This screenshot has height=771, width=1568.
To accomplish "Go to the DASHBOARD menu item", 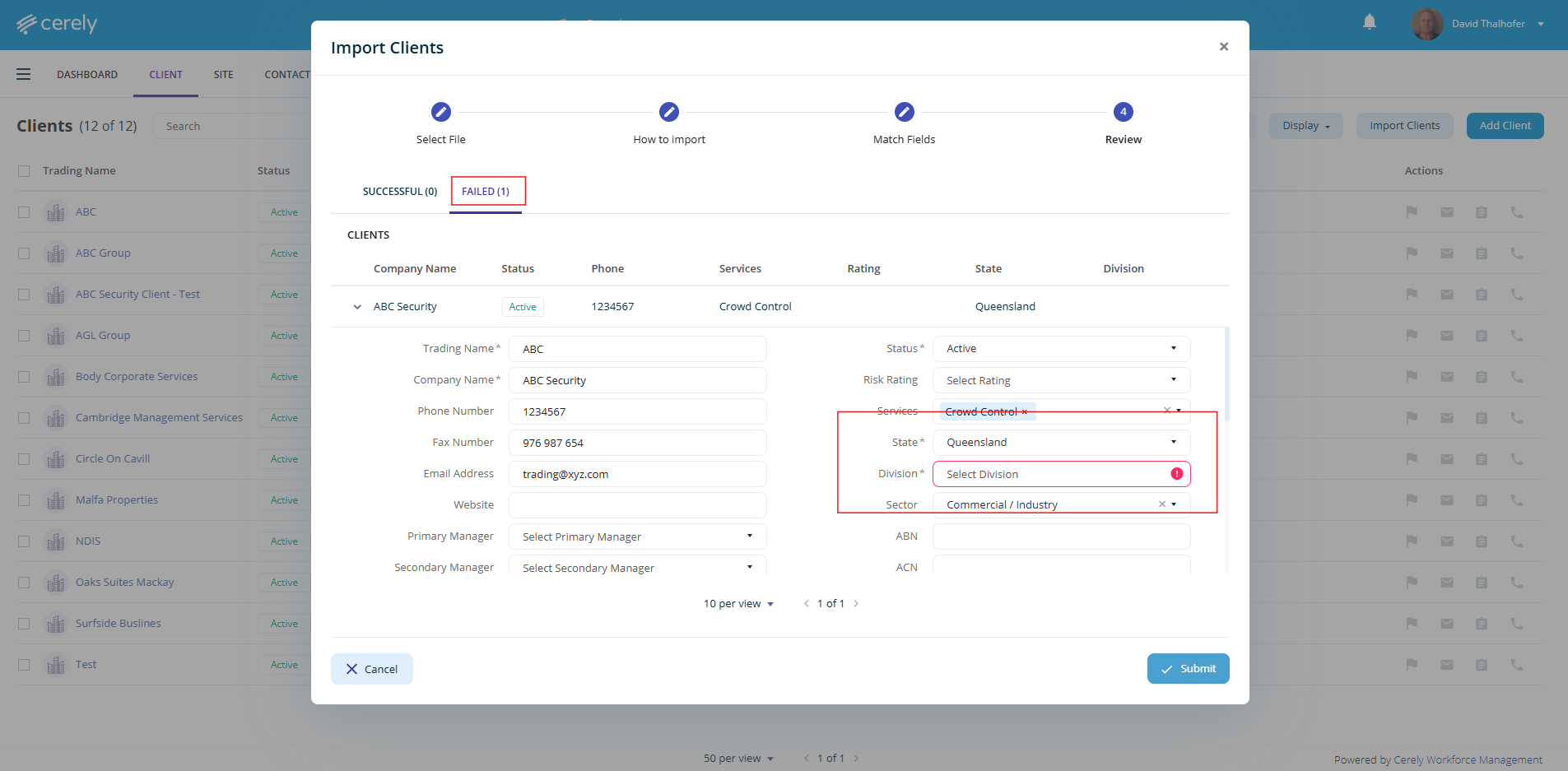I will (x=87, y=75).
